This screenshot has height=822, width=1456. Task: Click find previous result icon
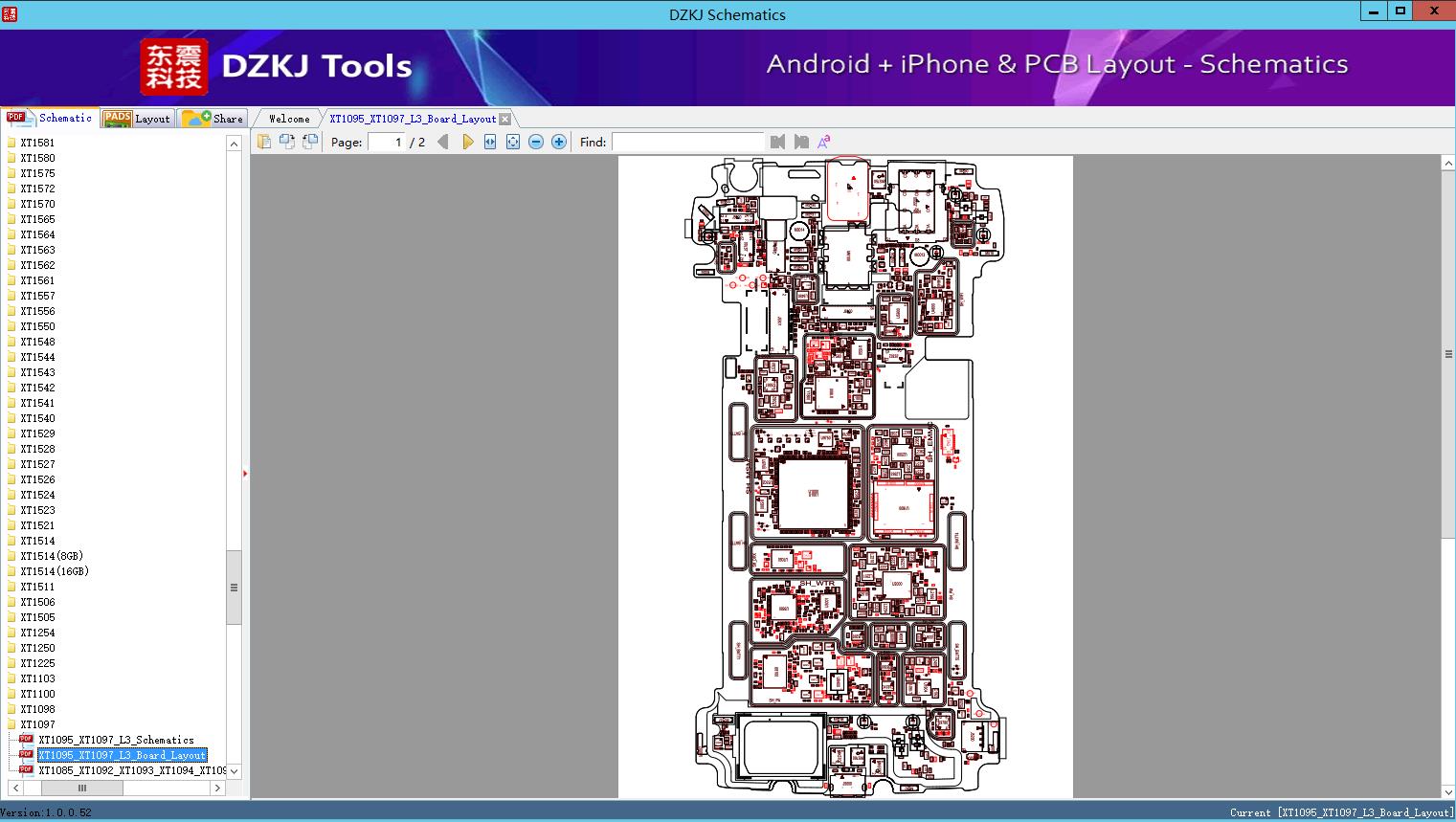tap(777, 142)
